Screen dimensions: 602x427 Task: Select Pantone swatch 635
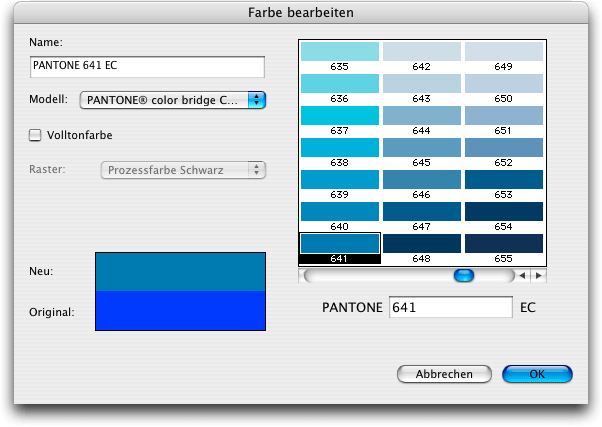[x=340, y=51]
